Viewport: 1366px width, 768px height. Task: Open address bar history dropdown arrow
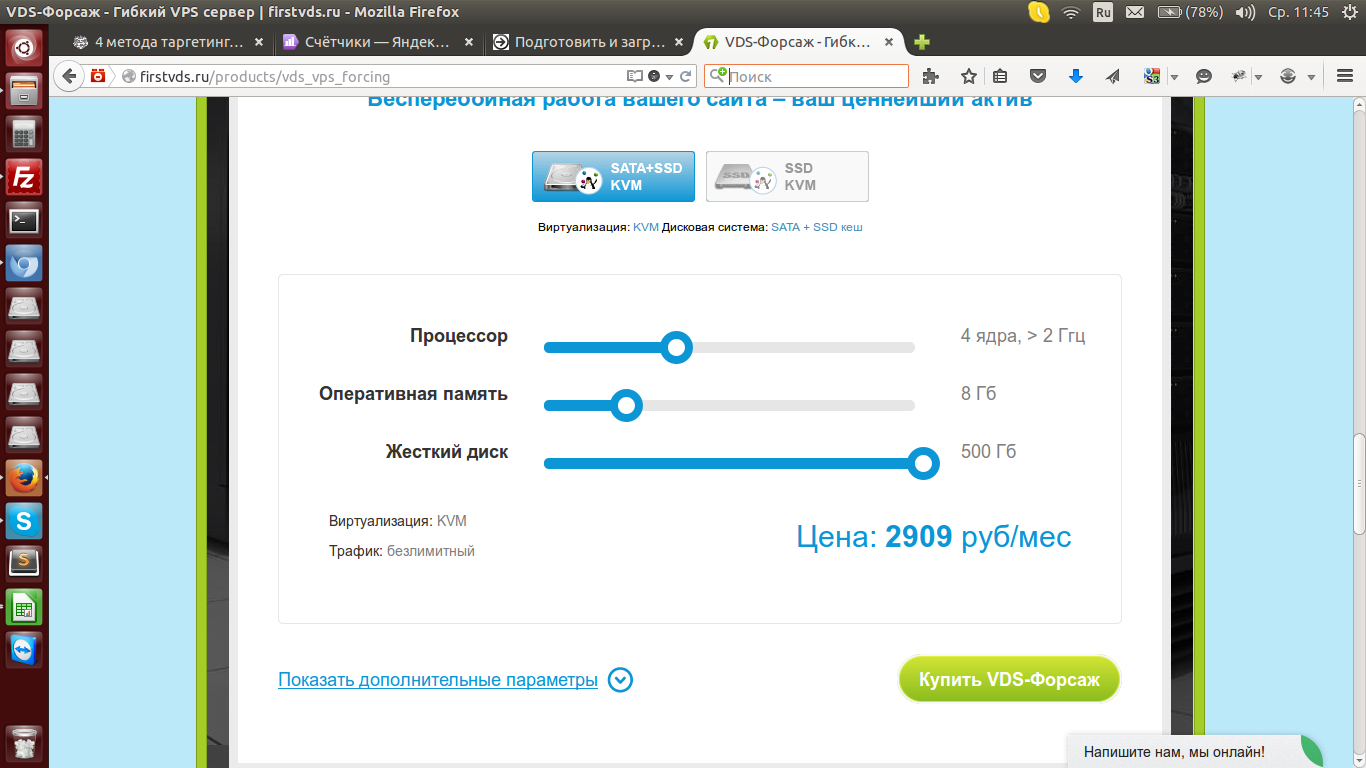(669, 76)
